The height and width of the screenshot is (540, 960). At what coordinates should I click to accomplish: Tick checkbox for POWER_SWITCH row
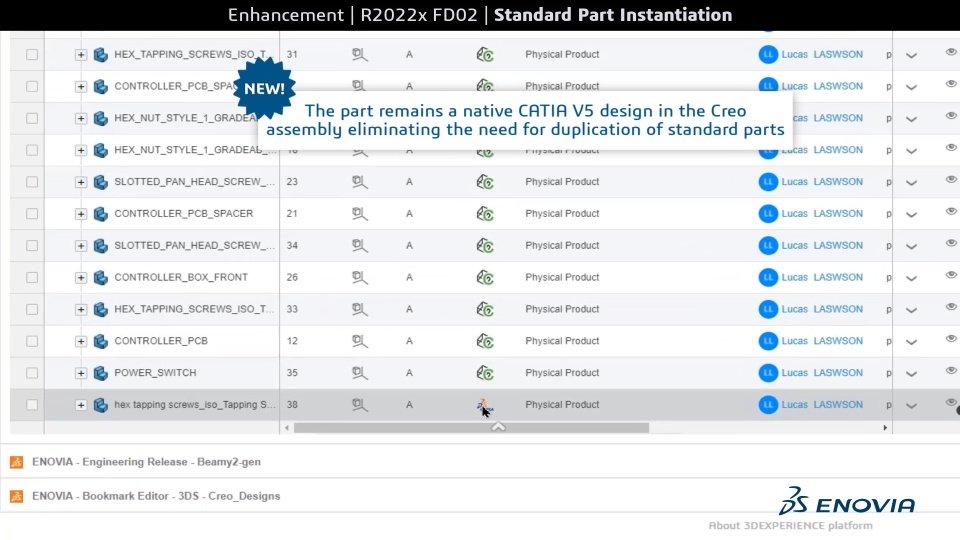32,373
